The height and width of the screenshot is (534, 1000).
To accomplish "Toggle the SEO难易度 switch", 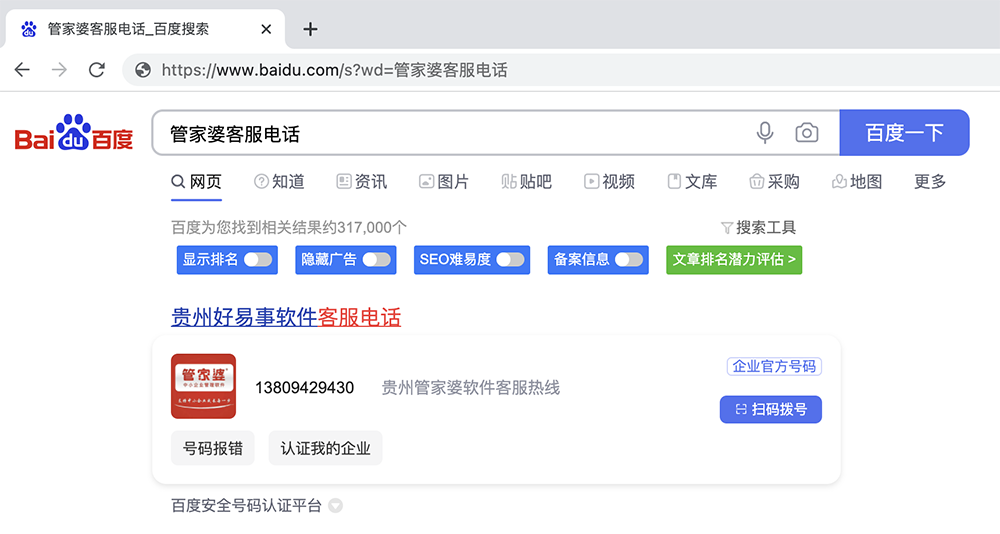I will (510, 260).
